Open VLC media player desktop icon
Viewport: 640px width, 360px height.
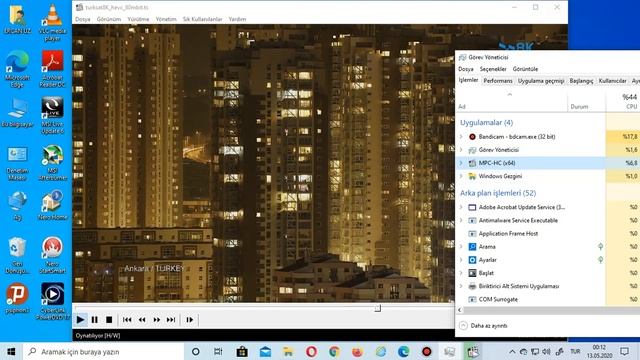pyautogui.click(x=53, y=22)
